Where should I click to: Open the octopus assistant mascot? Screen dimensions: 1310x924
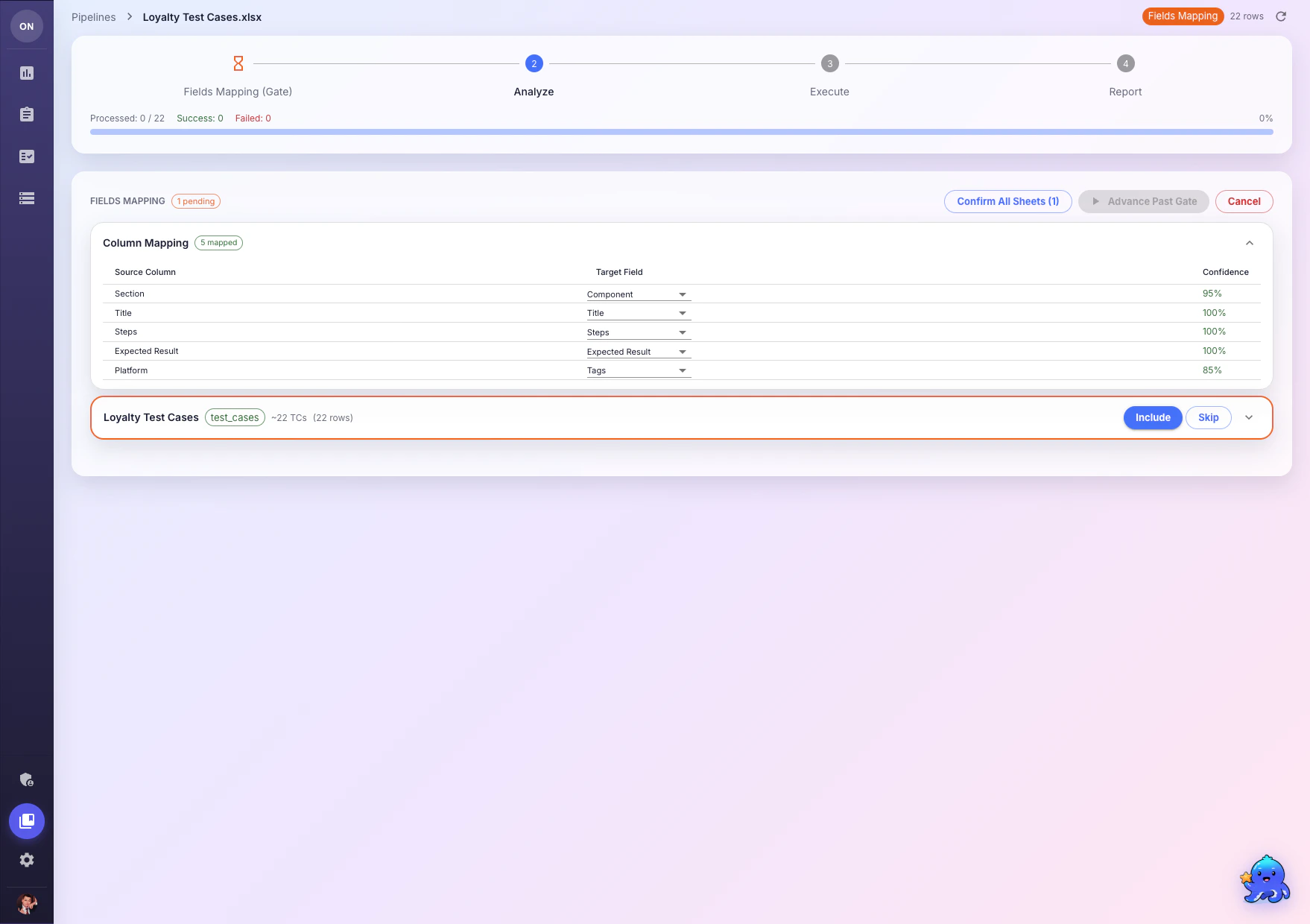pos(1265,879)
